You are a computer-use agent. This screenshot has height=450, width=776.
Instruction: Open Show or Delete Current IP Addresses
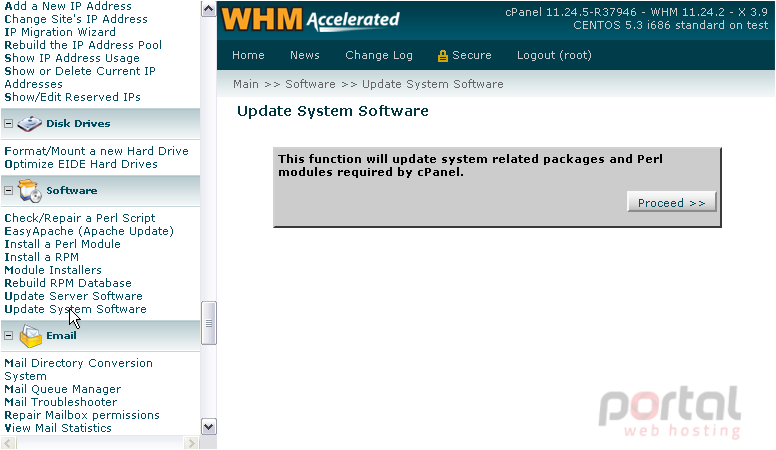[80, 77]
